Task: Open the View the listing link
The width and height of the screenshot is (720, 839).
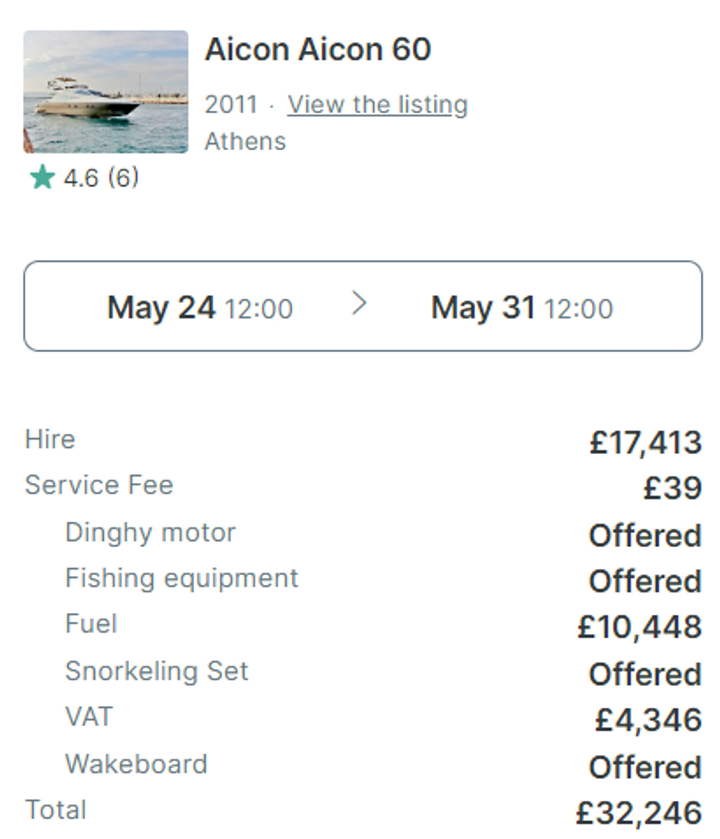Action: click(x=378, y=104)
